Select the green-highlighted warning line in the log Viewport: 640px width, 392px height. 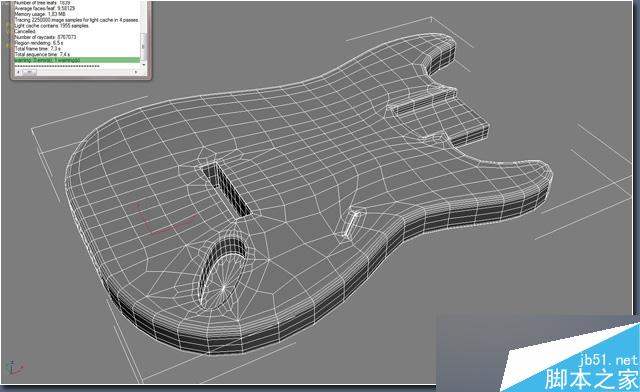[x=77, y=60]
